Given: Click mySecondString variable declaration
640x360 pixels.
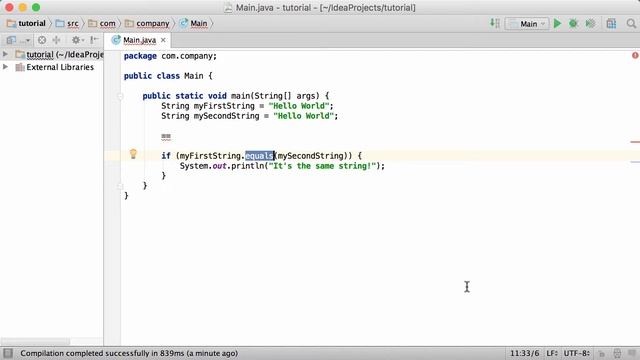Looking at the screenshot, I should pos(227,116).
